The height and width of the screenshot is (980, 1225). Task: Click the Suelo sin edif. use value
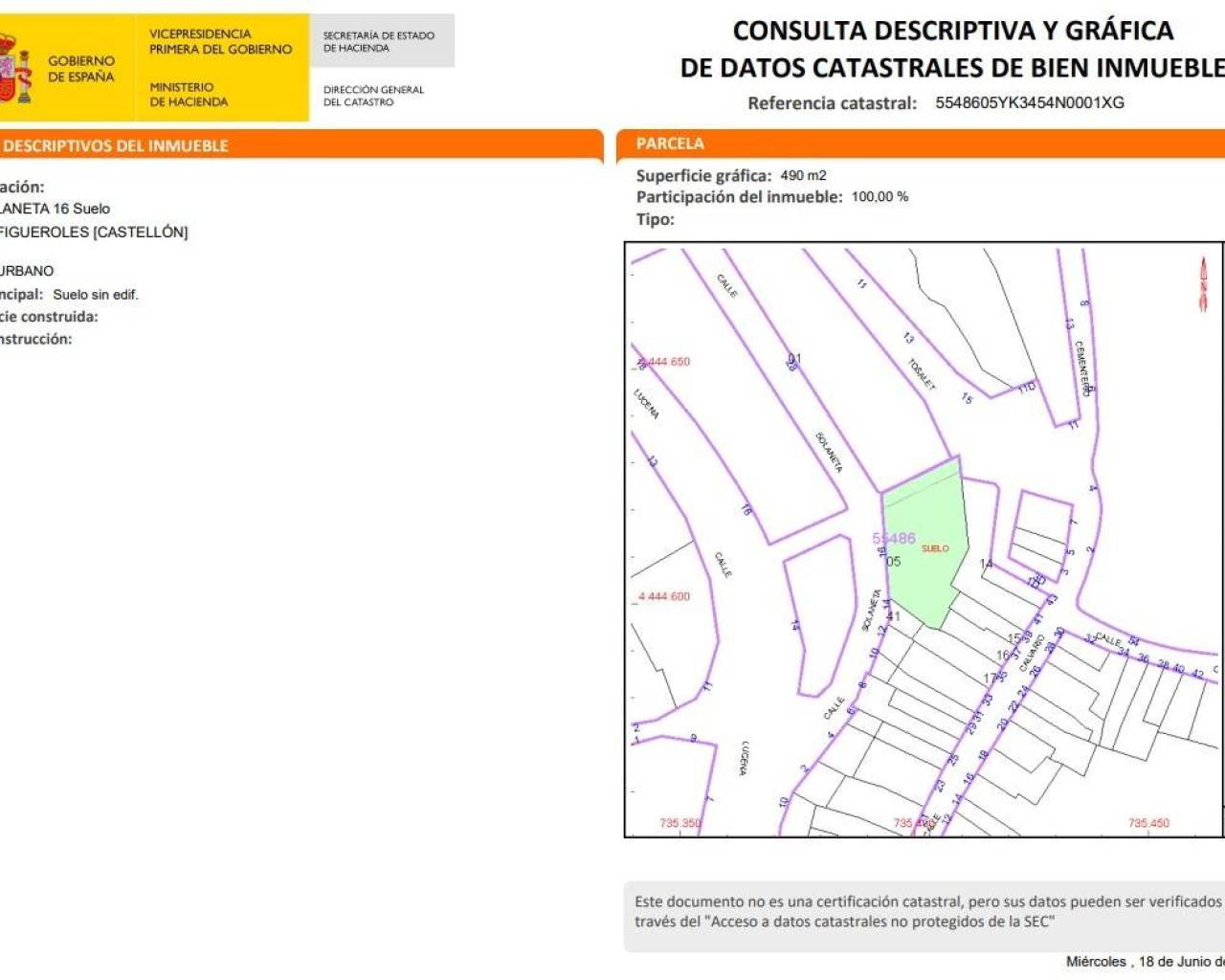click(96, 295)
